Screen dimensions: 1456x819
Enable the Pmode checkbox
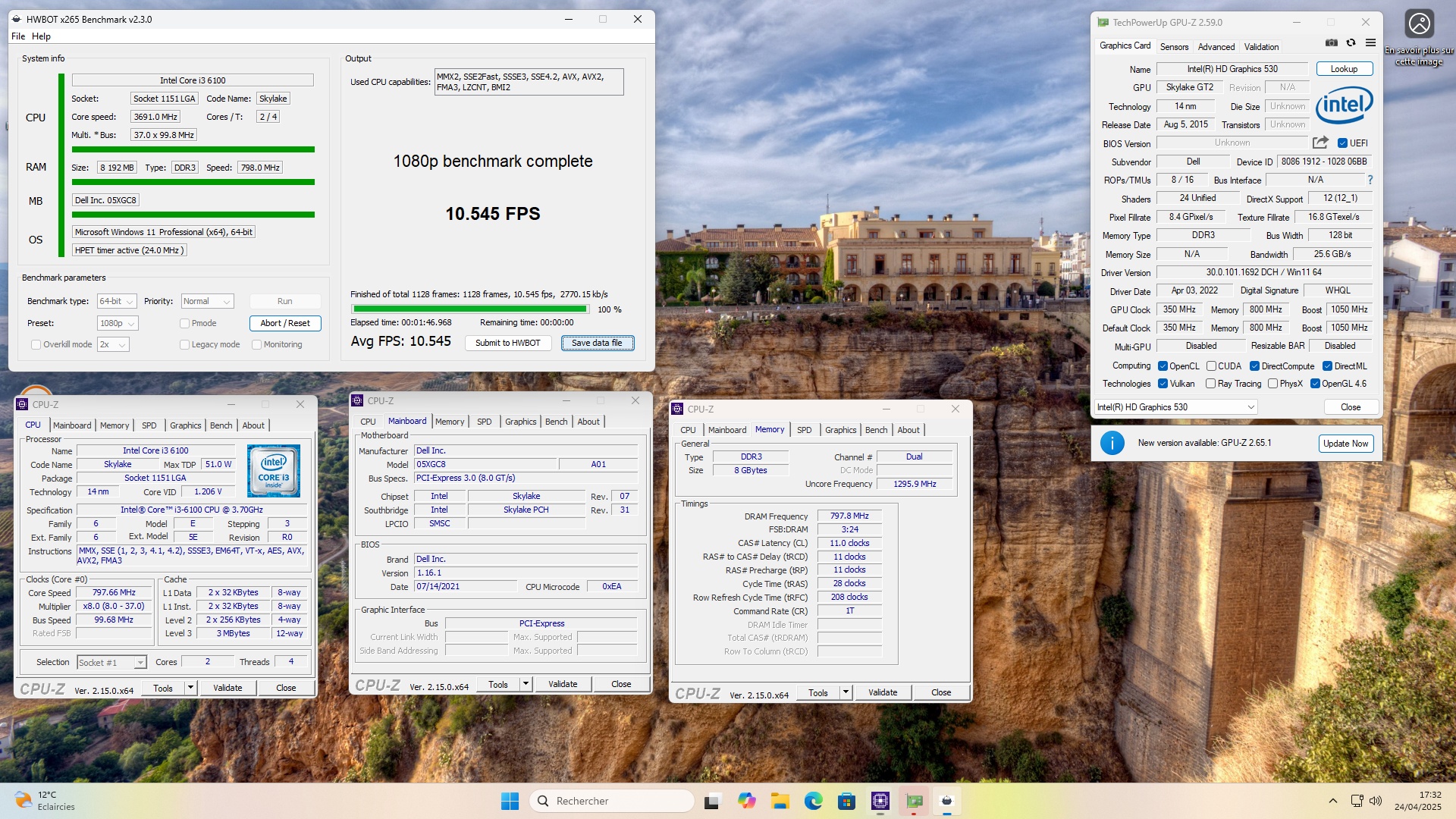pyautogui.click(x=184, y=323)
